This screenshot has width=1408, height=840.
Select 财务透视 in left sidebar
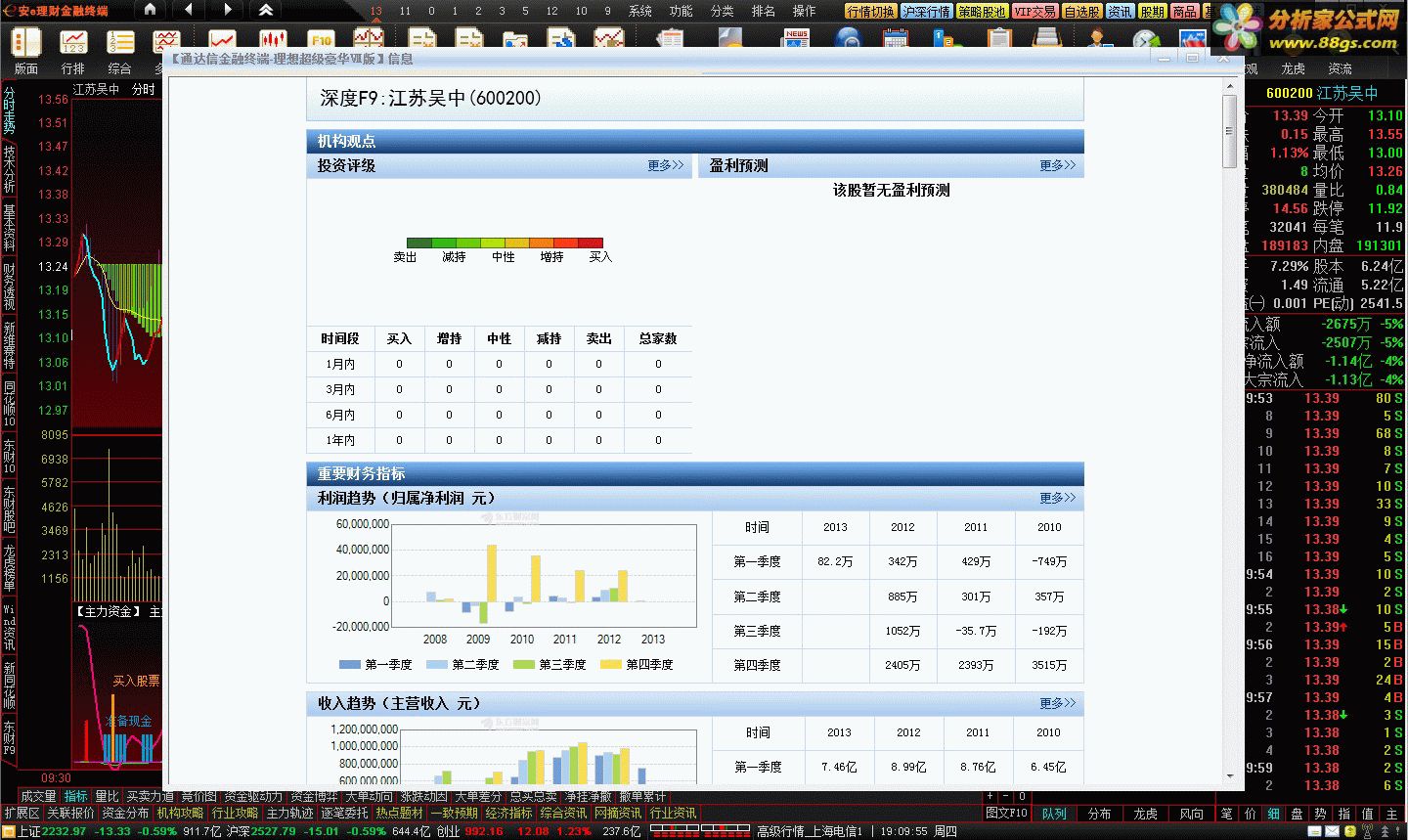click(x=9, y=287)
